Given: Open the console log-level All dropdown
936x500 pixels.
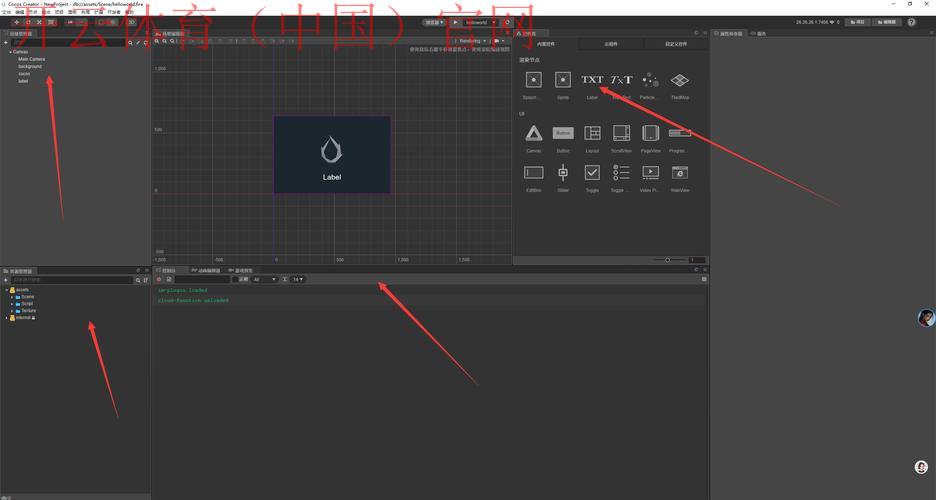Looking at the screenshot, I should point(264,279).
